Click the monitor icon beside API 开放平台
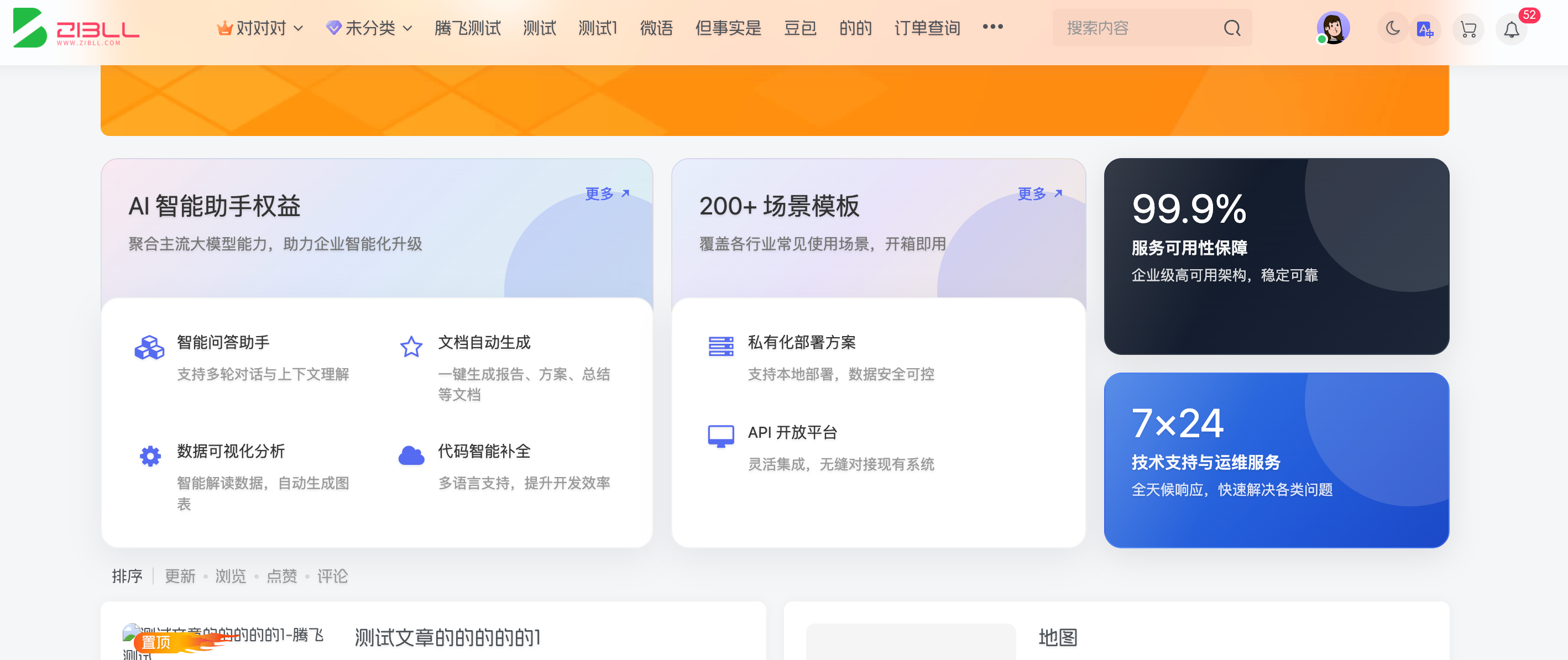The width and height of the screenshot is (1568, 660). [x=722, y=436]
